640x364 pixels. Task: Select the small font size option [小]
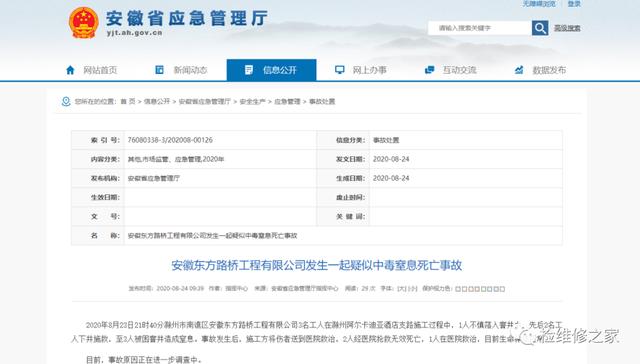(x=413, y=289)
